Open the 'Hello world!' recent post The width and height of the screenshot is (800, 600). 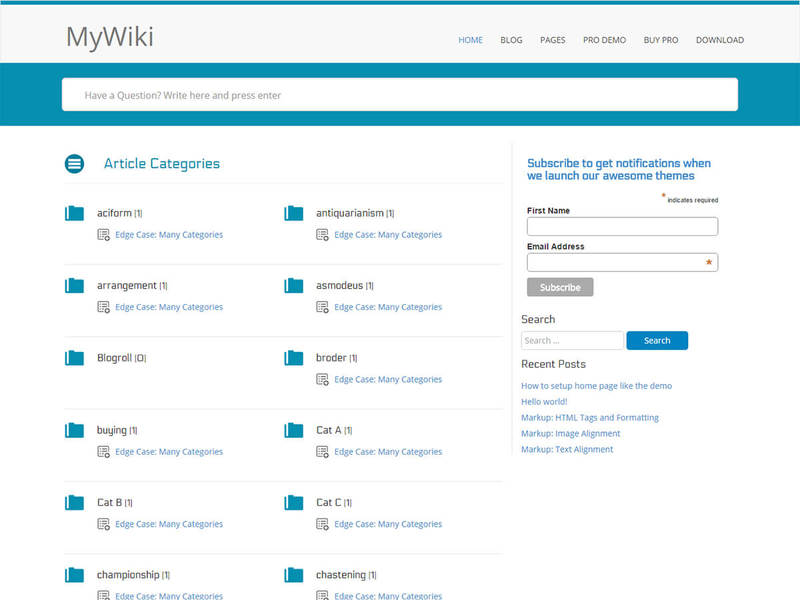543,402
